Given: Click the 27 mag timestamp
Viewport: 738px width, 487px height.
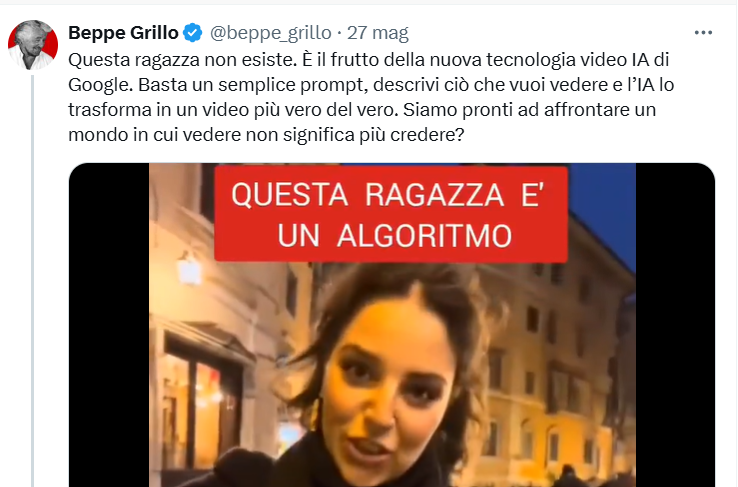Looking at the screenshot, I should [378, 33].
